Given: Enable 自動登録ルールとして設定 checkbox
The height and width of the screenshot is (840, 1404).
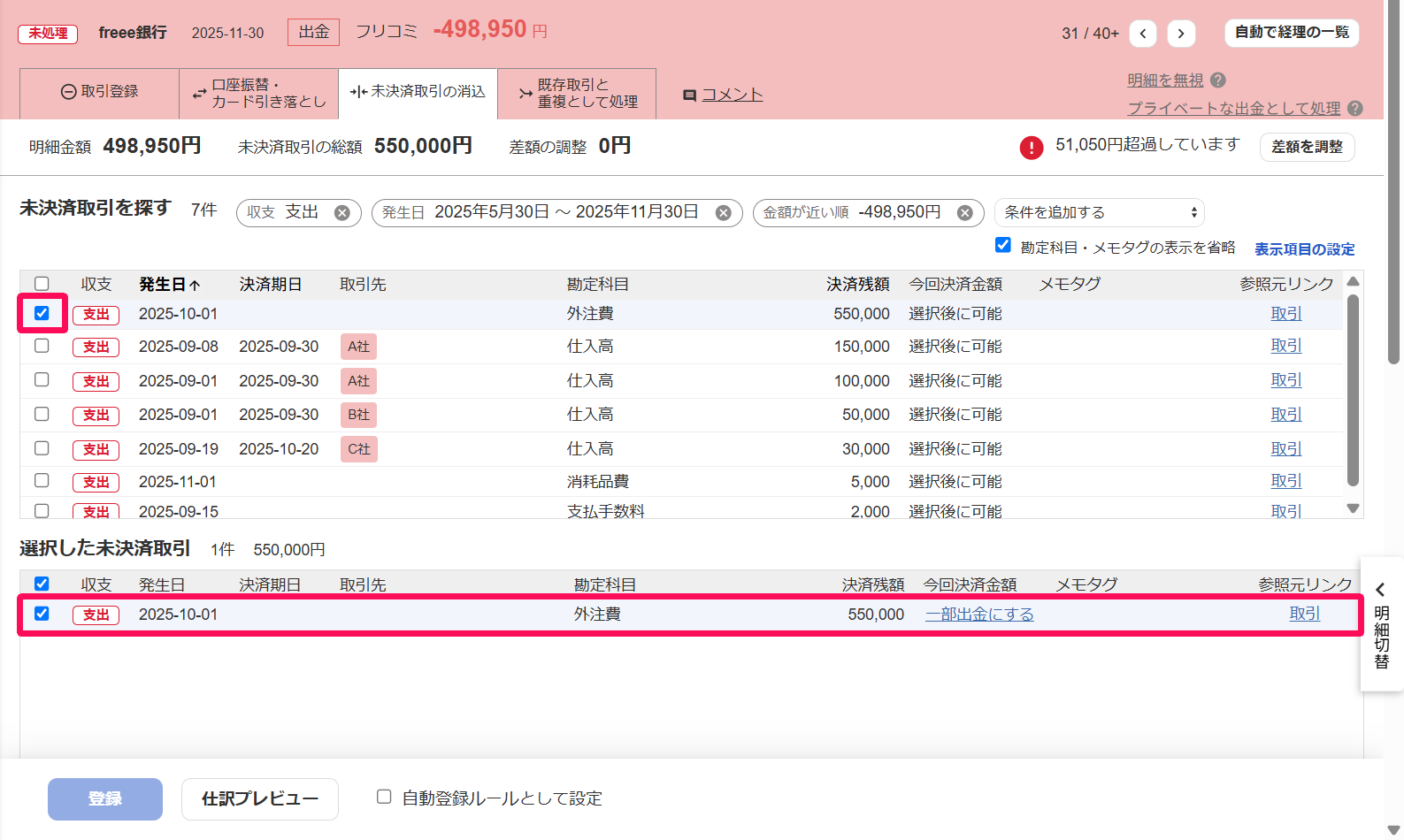Looking at the screenshot, I should [384, 797].
